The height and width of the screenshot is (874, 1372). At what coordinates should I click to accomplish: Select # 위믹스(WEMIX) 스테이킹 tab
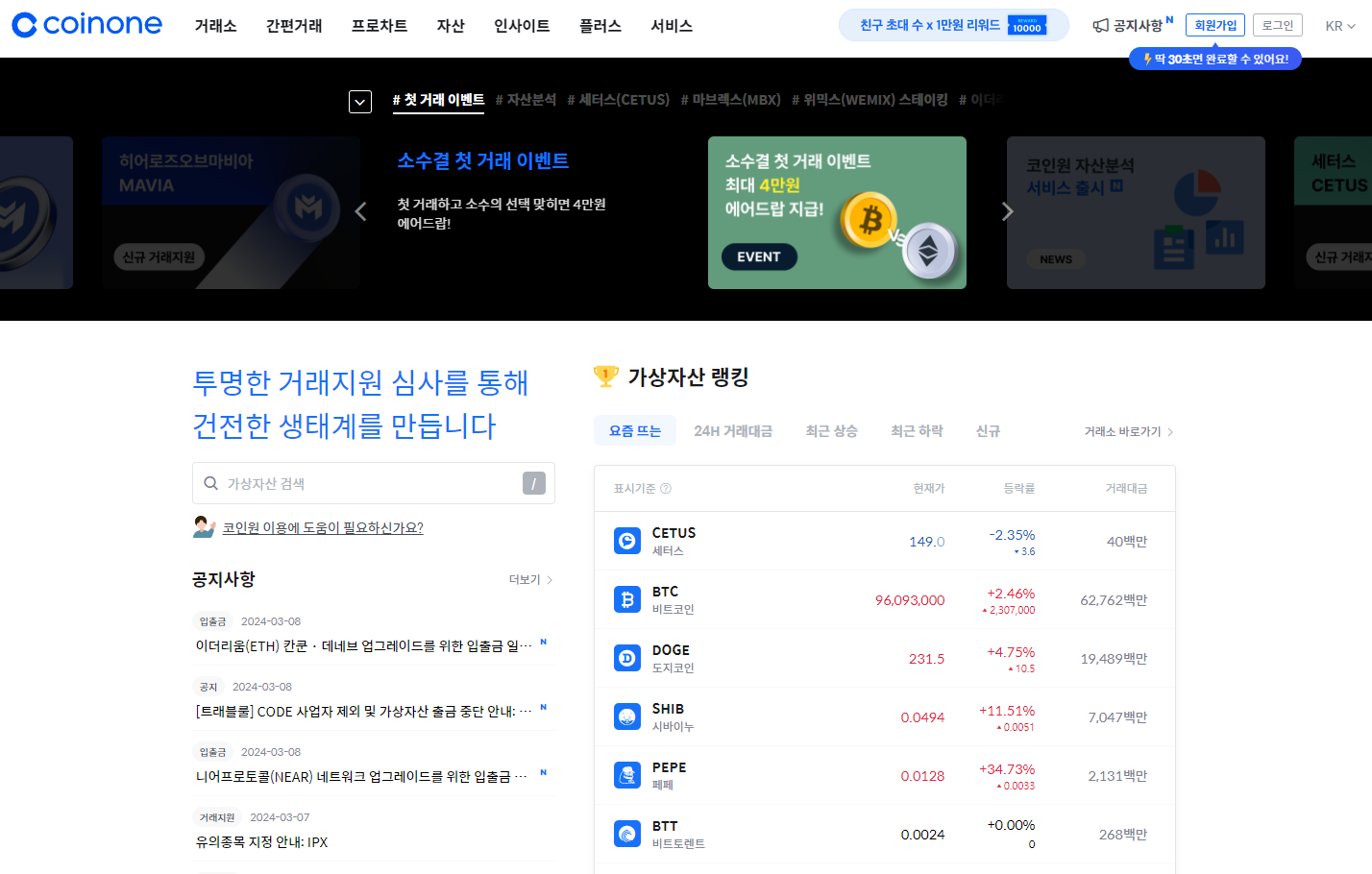pos(870,100)
